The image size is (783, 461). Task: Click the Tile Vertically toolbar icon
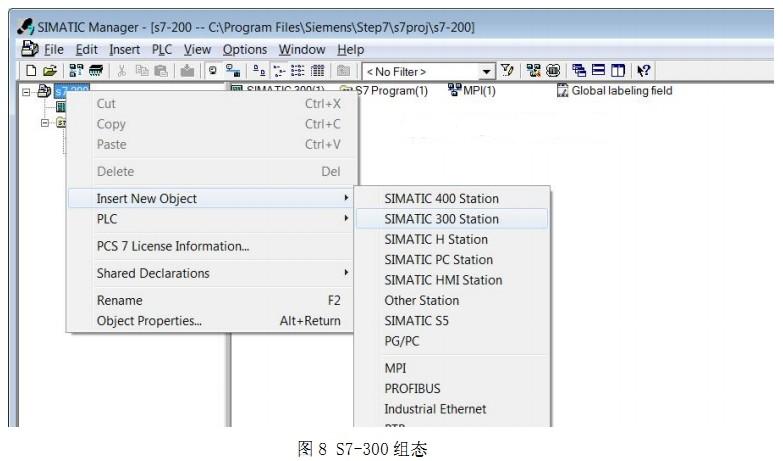(618, 70)
